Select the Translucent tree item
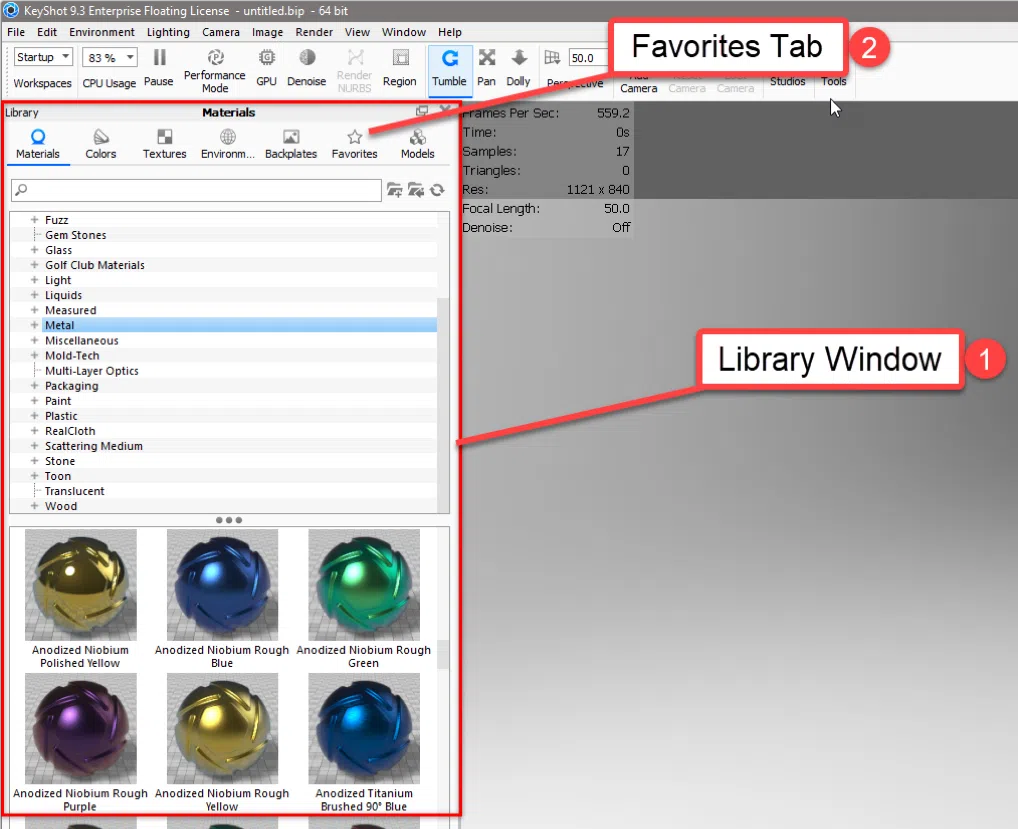The image size is (1018, 829). tap(74, 491)
